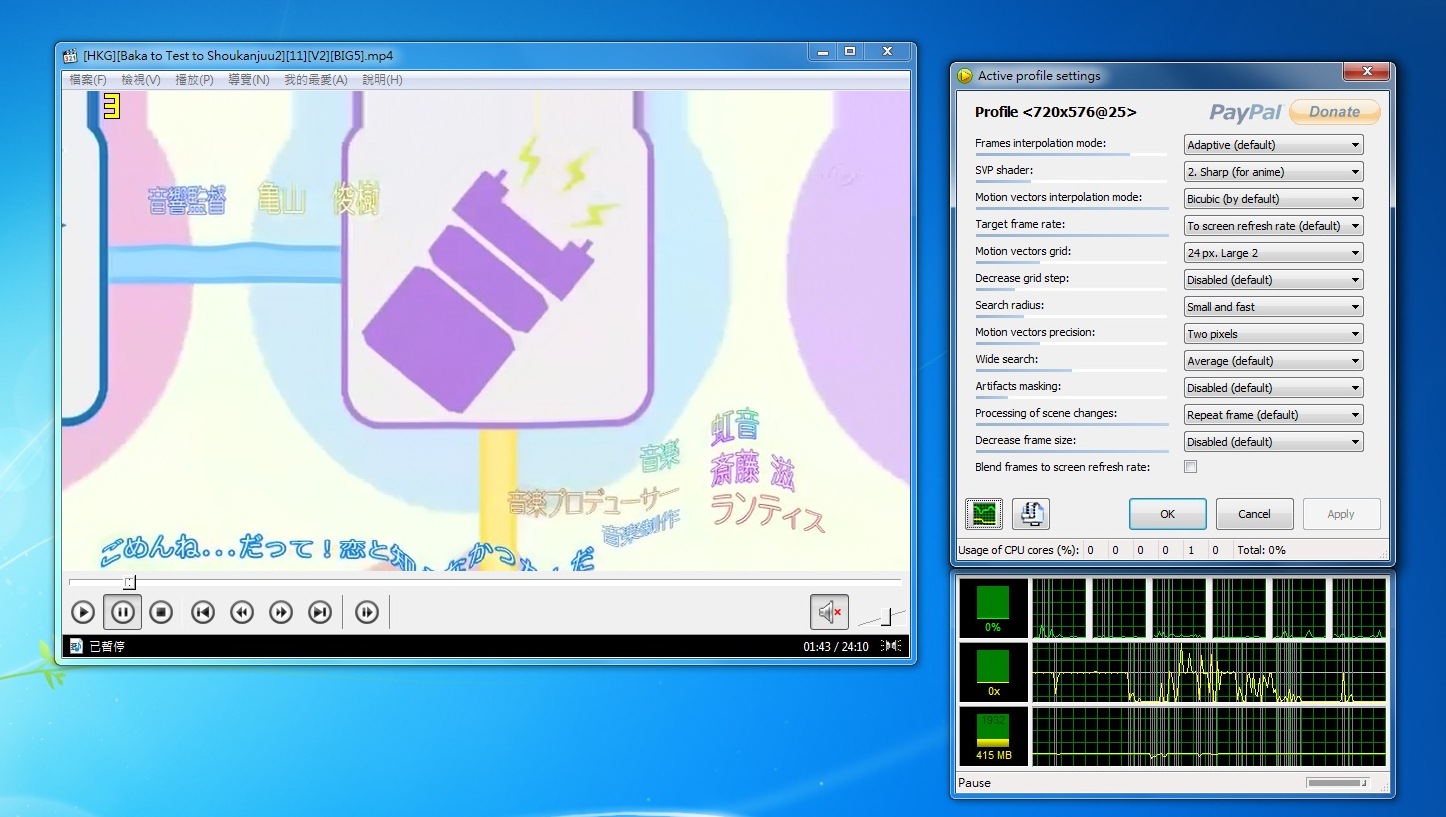Screen dimensions: 1446x817
Task: Click the paused video frame in the player
Action: [486, 331]
